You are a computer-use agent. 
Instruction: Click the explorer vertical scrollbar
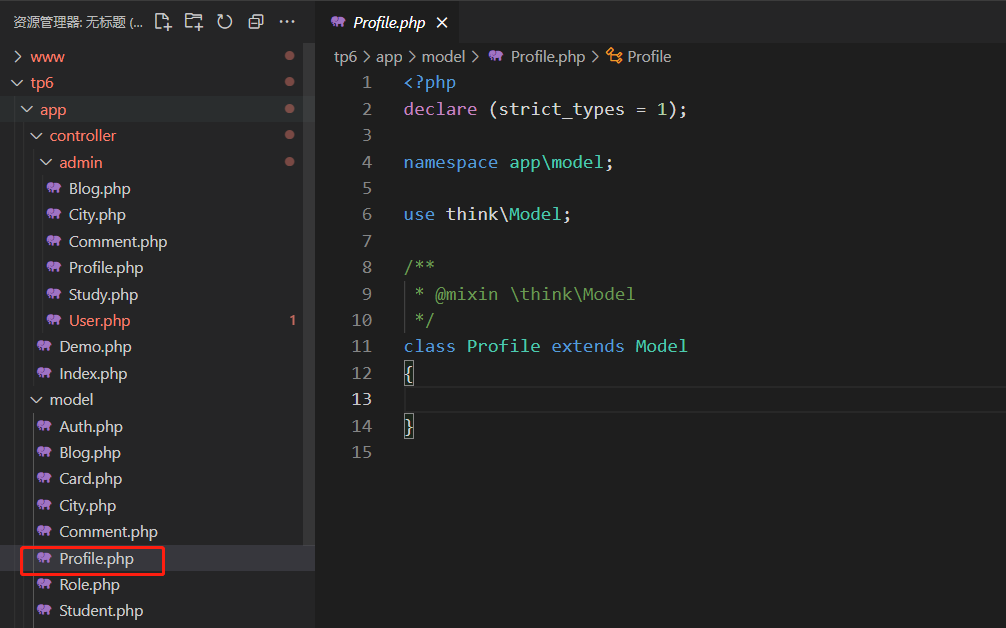309,295
